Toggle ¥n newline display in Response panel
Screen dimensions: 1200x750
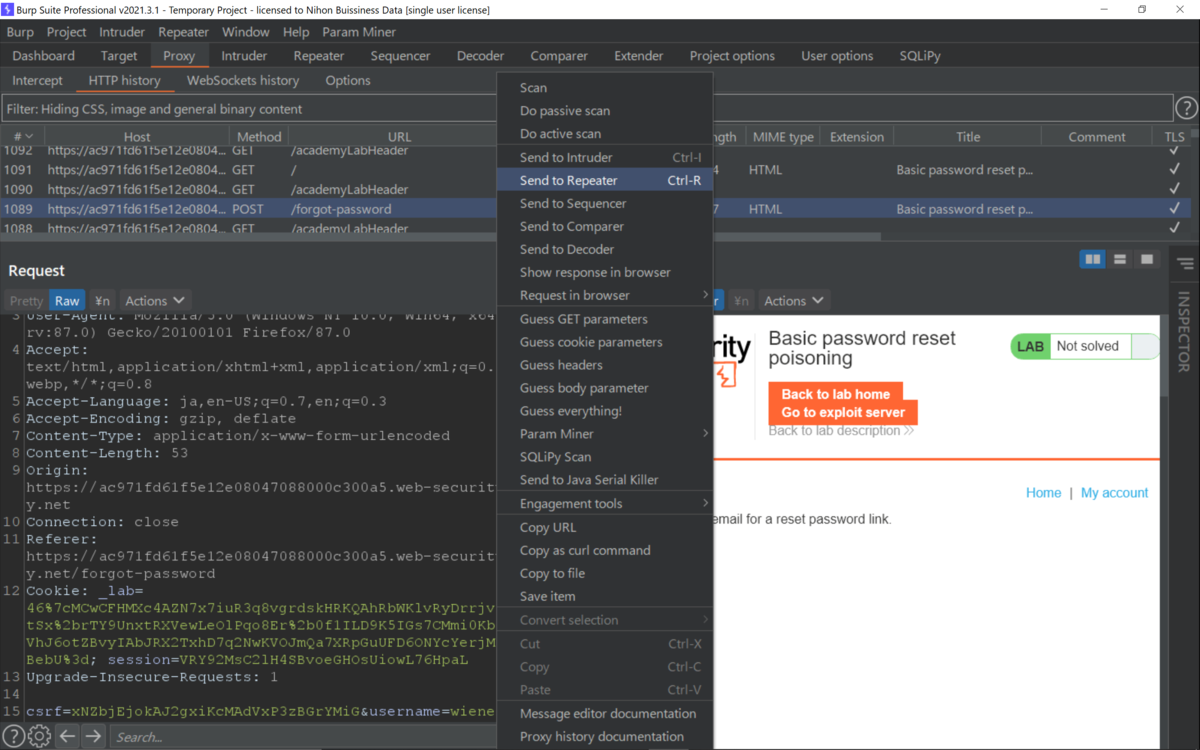pyautogui.click(x=741, y=300)
